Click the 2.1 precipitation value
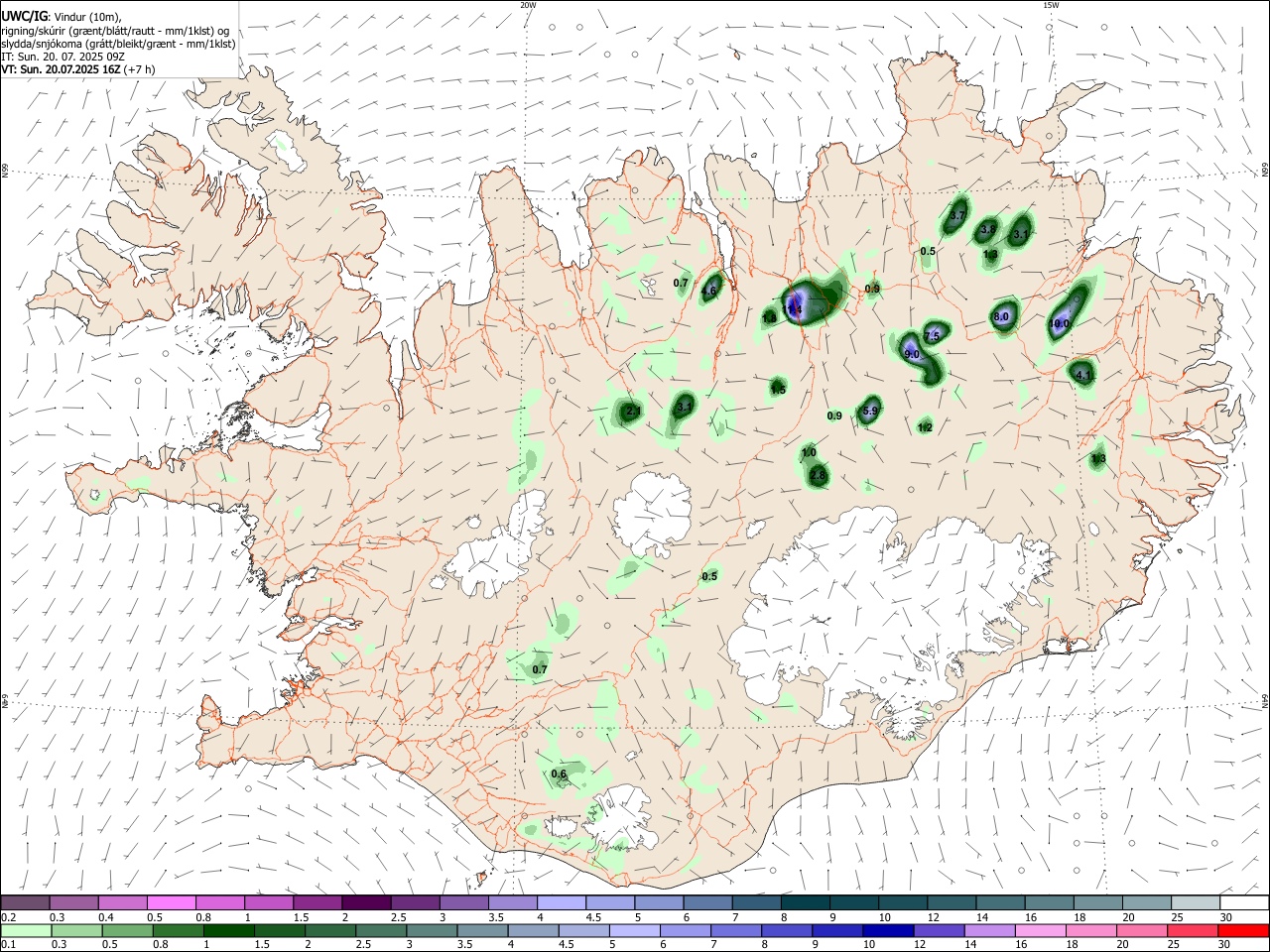 tap(634, 411)
